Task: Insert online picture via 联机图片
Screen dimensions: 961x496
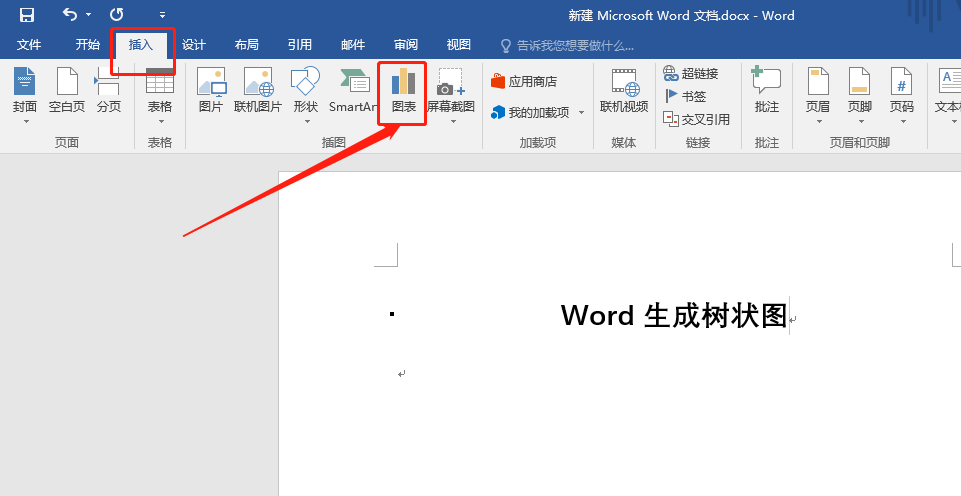Action: tap(258, 91)
